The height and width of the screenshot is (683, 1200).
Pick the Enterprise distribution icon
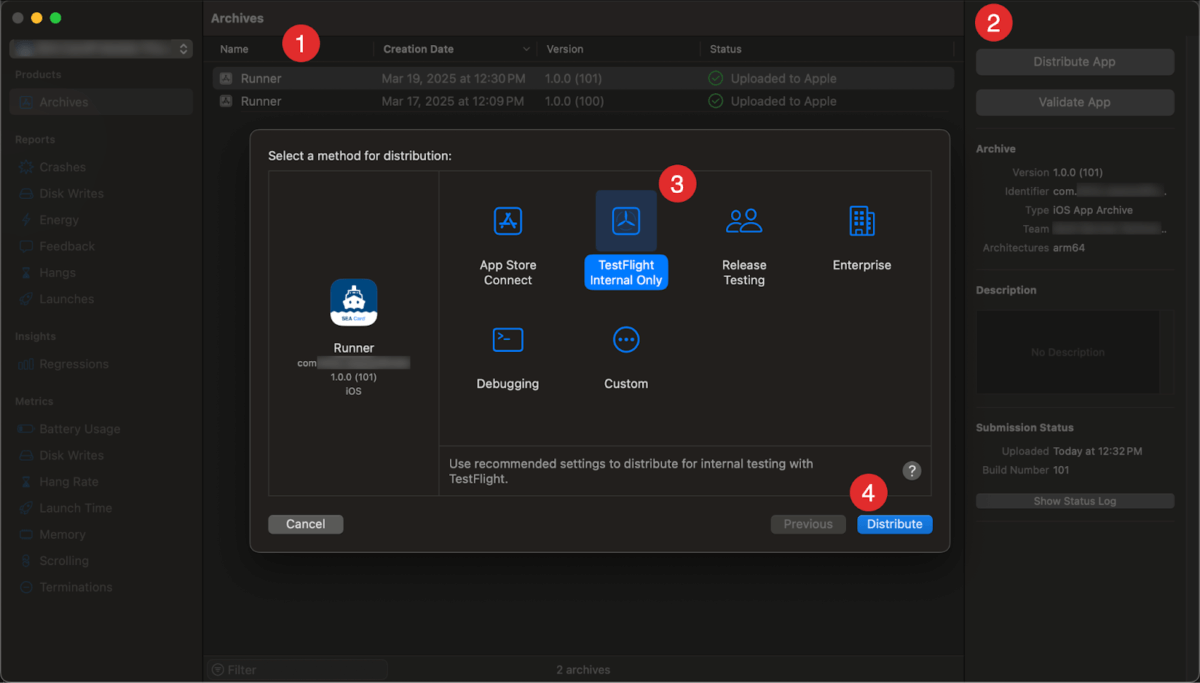(861, 221)
